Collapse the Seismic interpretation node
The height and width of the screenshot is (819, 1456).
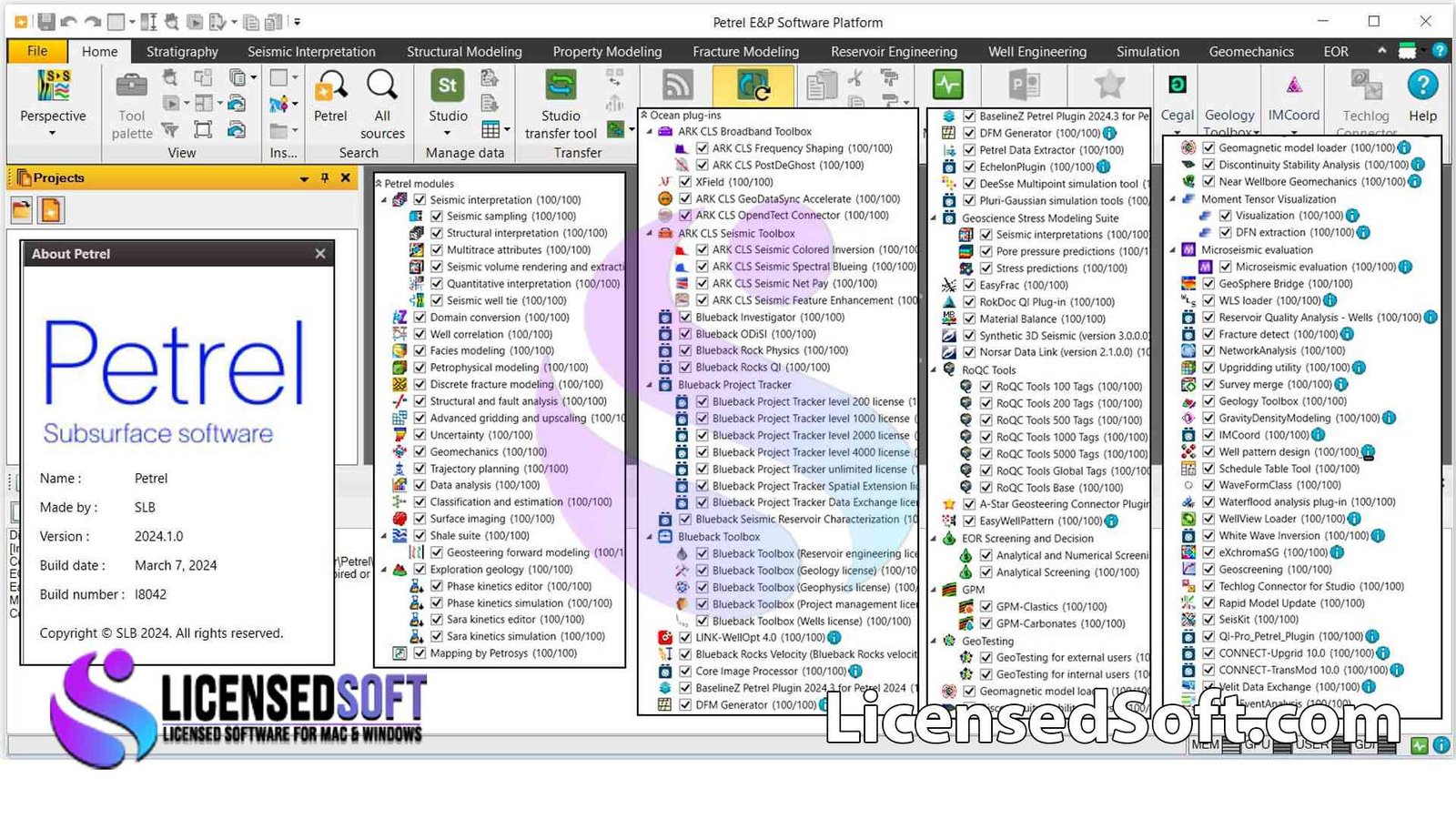click(384, 200)
